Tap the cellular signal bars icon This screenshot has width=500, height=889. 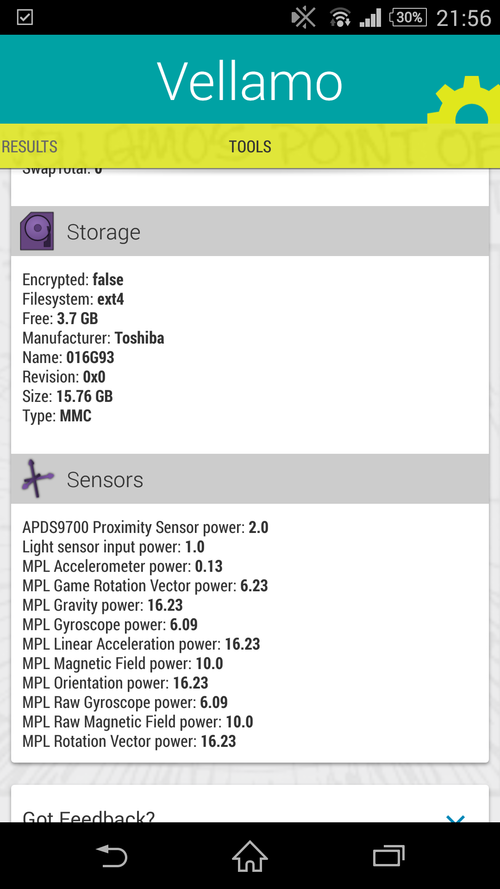click(x=370, y=19)
